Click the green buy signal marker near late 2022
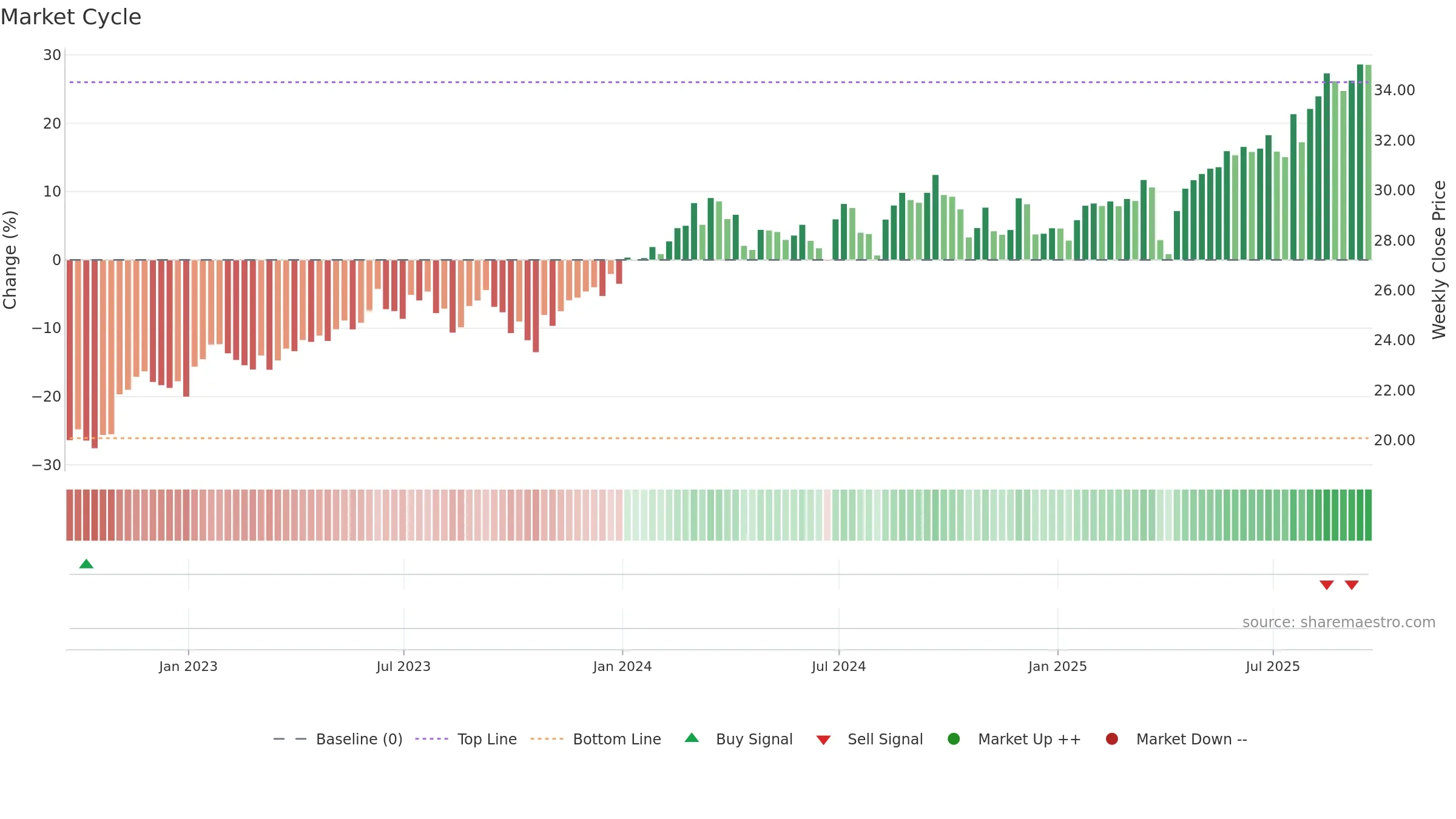1456x819 pixels. [x=86, y=564]
